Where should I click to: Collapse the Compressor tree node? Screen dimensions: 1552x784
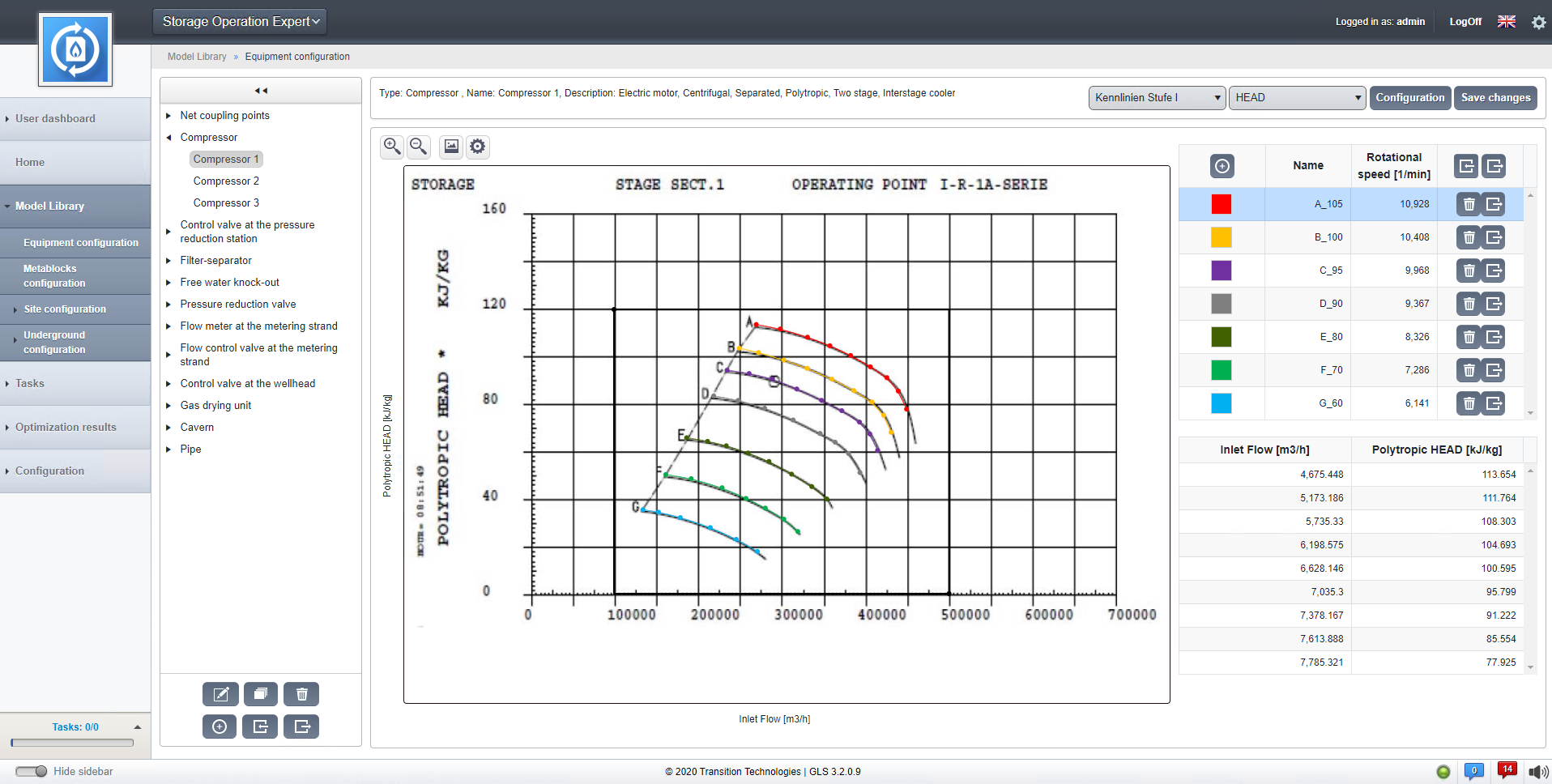(x=168, y=138)
